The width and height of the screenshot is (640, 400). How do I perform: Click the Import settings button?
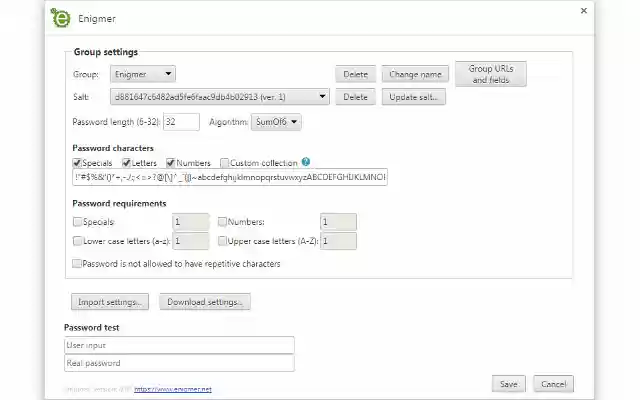point(110,302)
